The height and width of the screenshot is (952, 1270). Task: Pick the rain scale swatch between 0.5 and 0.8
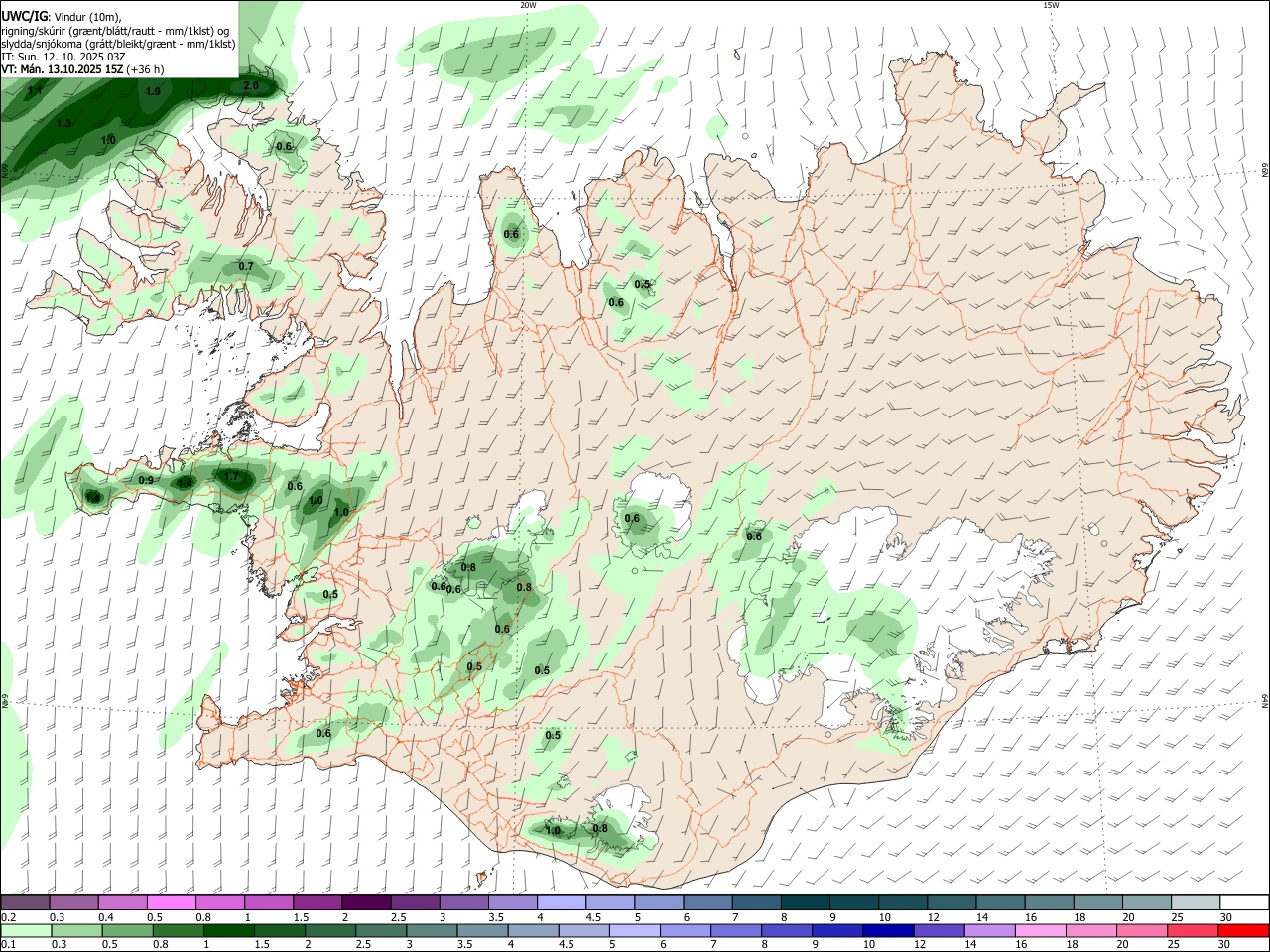128,931
